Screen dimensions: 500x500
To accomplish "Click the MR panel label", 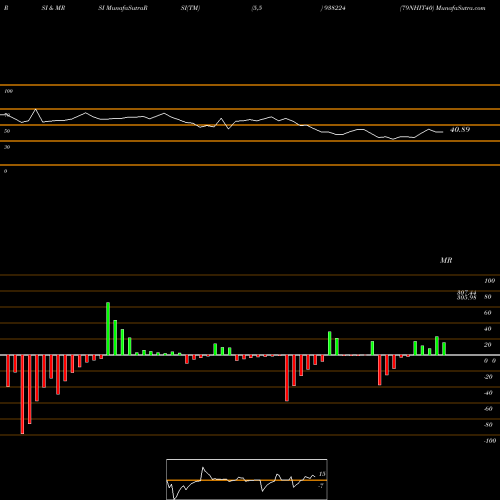I will (446, 260).
